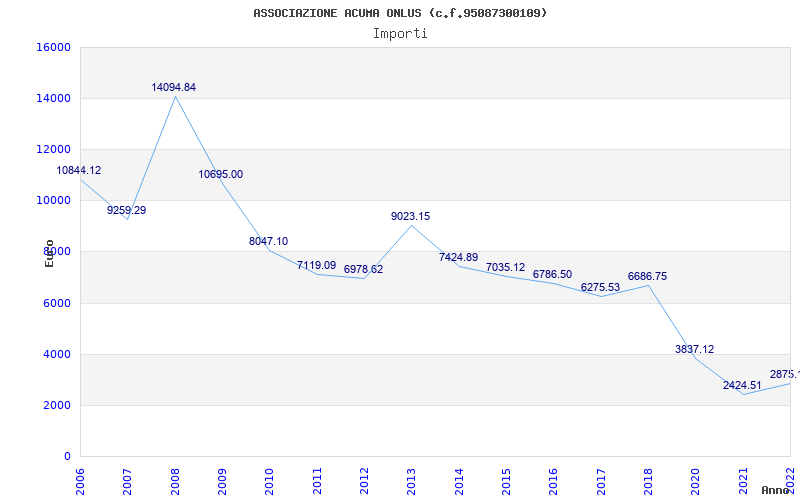Click the lowest value 2424.51
This screenshot has width=800, height=500.
pos(742,385)
